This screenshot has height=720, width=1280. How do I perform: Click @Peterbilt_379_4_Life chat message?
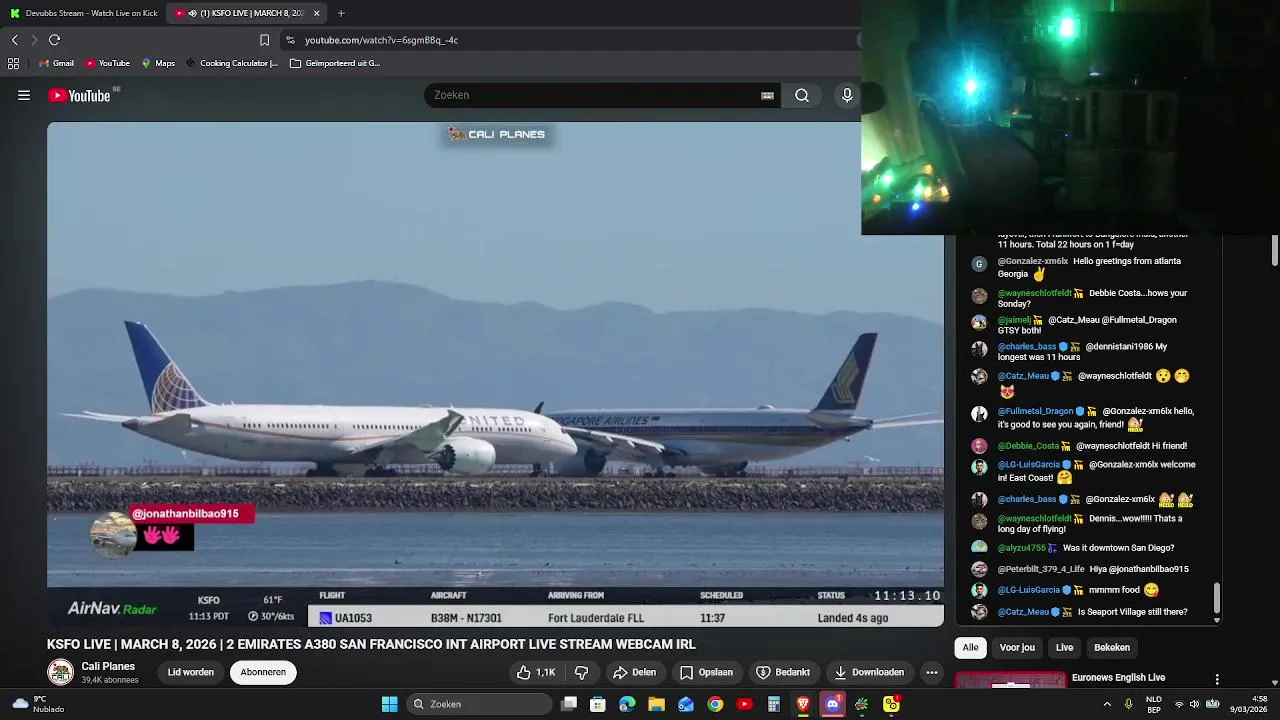pos(1080,569)
